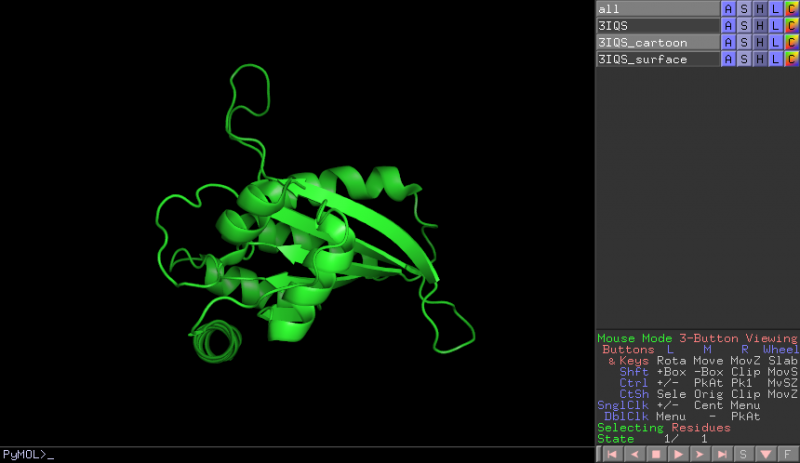Viewport: 800px width, 463px height.
Task: Open the Action menu for 3IQS_cartoon
Action: [x=728, y=42]
